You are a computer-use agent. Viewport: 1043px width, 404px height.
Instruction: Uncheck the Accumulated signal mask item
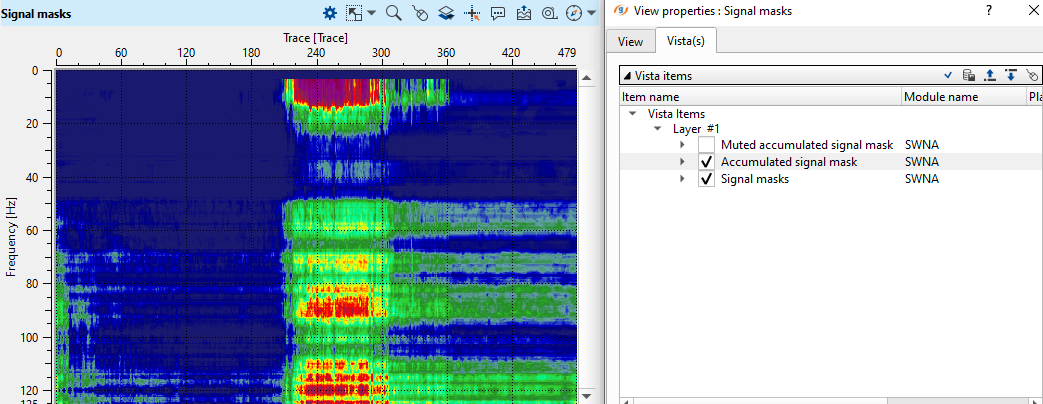tap(707, 162)
